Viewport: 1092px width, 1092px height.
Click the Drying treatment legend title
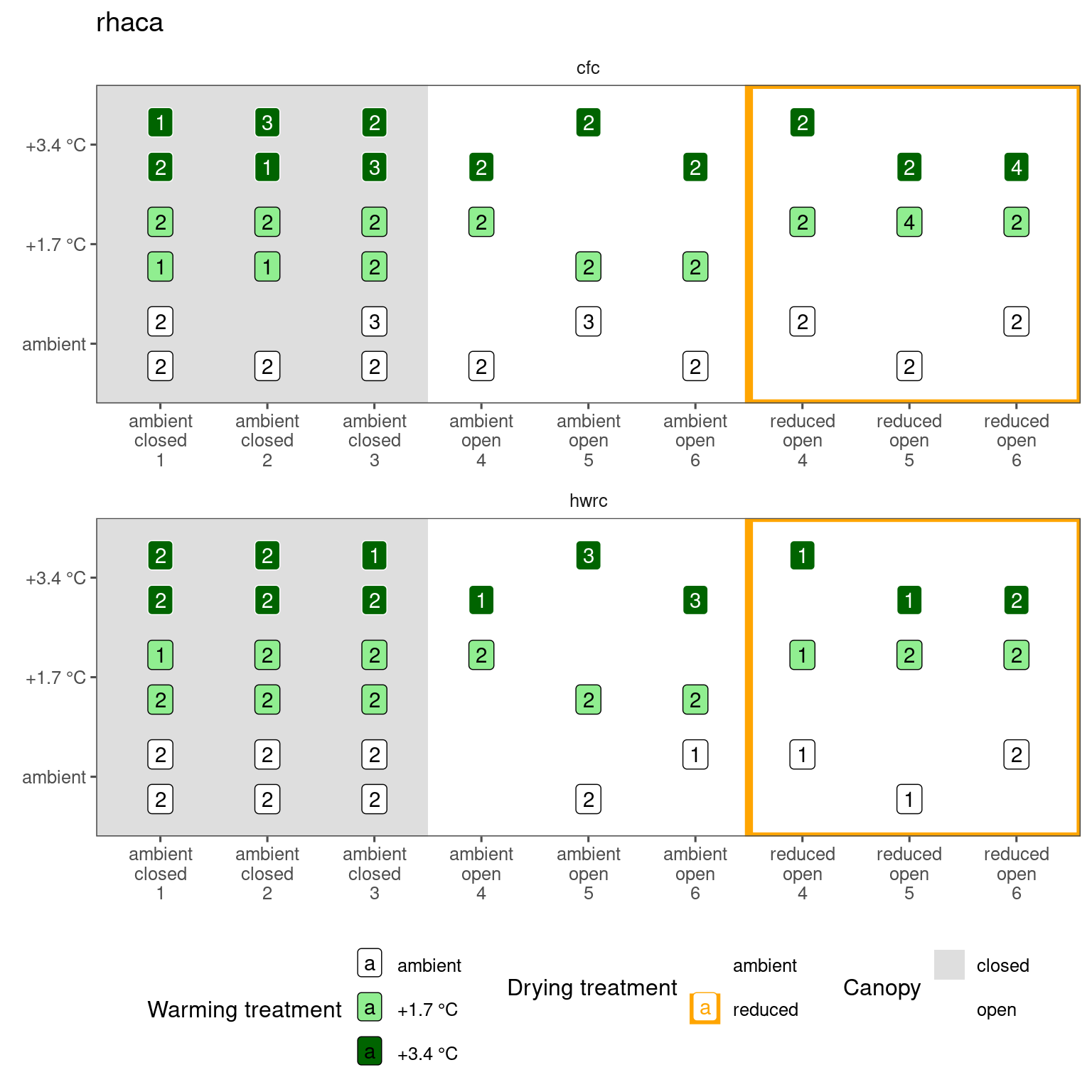(x=591, y=987)
